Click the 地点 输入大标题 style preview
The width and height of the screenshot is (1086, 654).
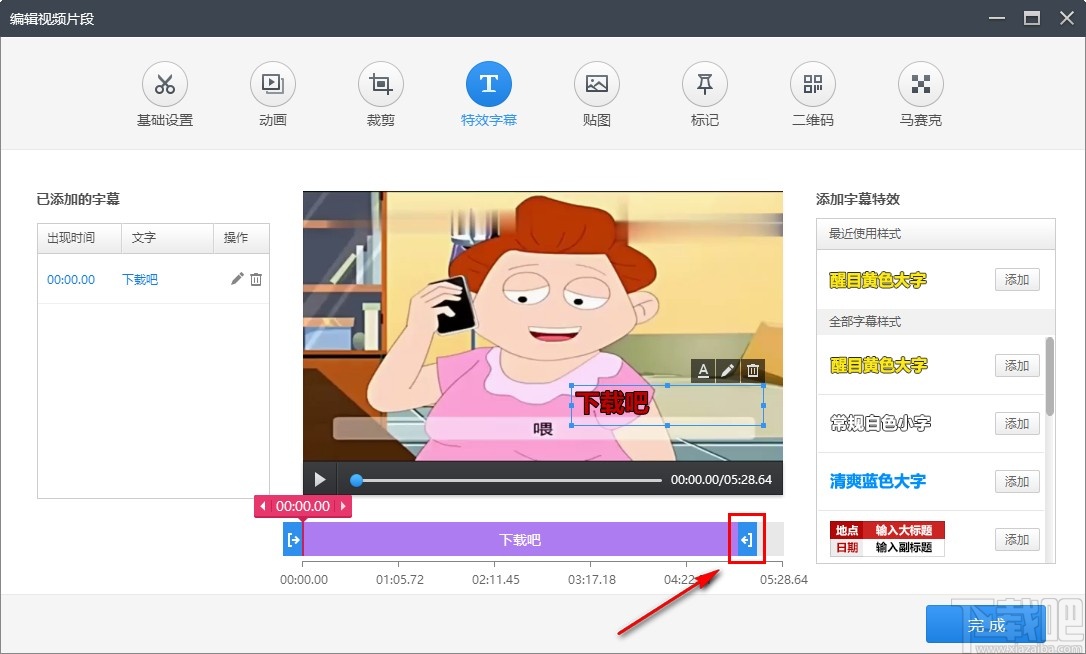click(887, 539)
